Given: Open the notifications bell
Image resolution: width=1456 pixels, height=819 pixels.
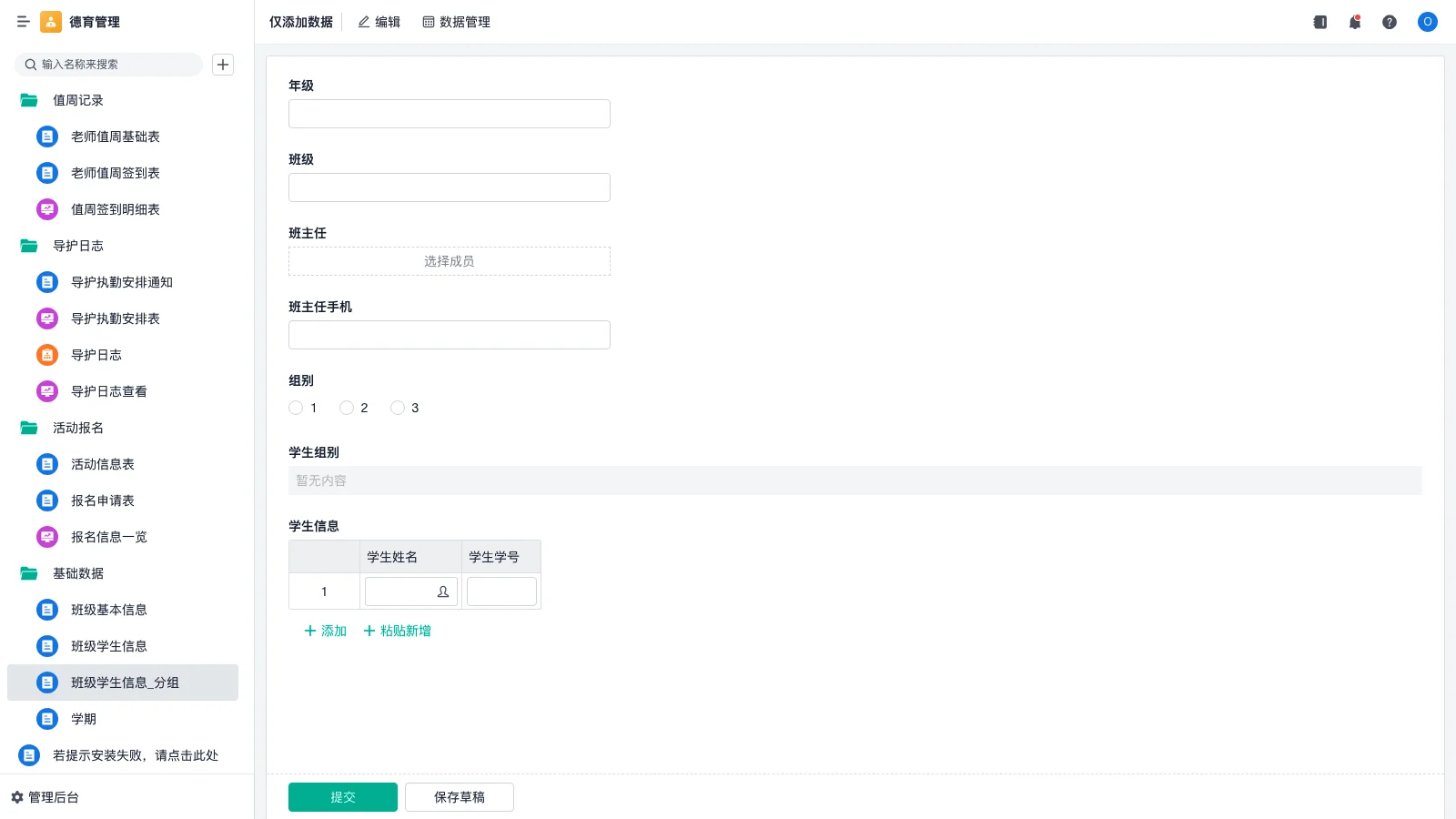Looking at the screenshot, I should pos(1354,22).
